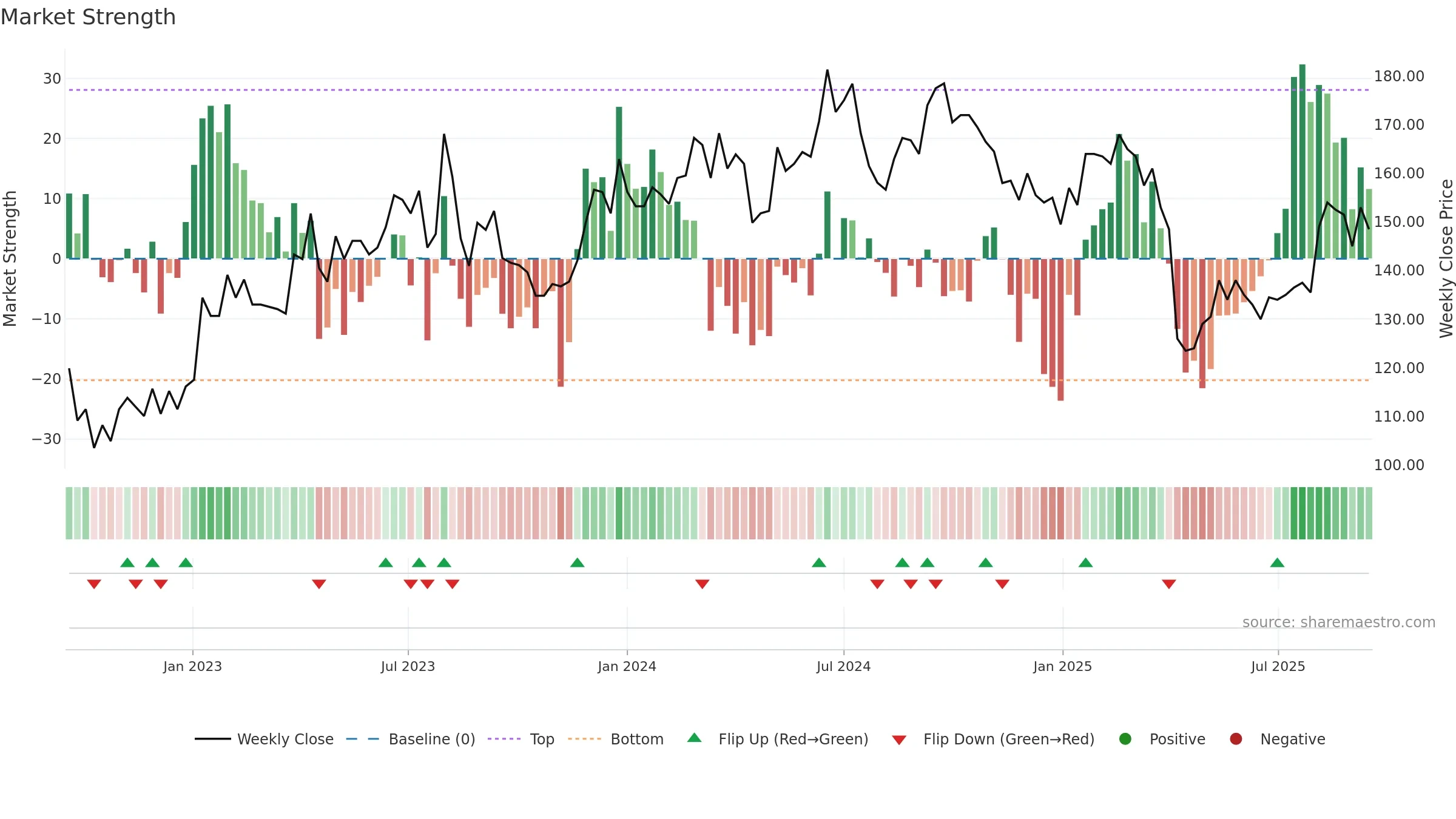The image size is (1456, 819).
Task: Click the Market Strength chart title
Action: point(88,17)
